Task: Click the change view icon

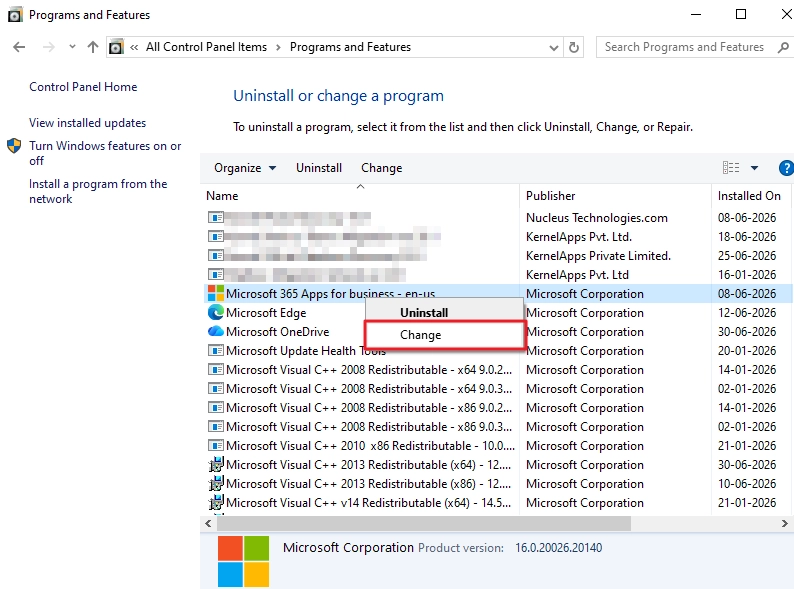Action: [731, 168]
